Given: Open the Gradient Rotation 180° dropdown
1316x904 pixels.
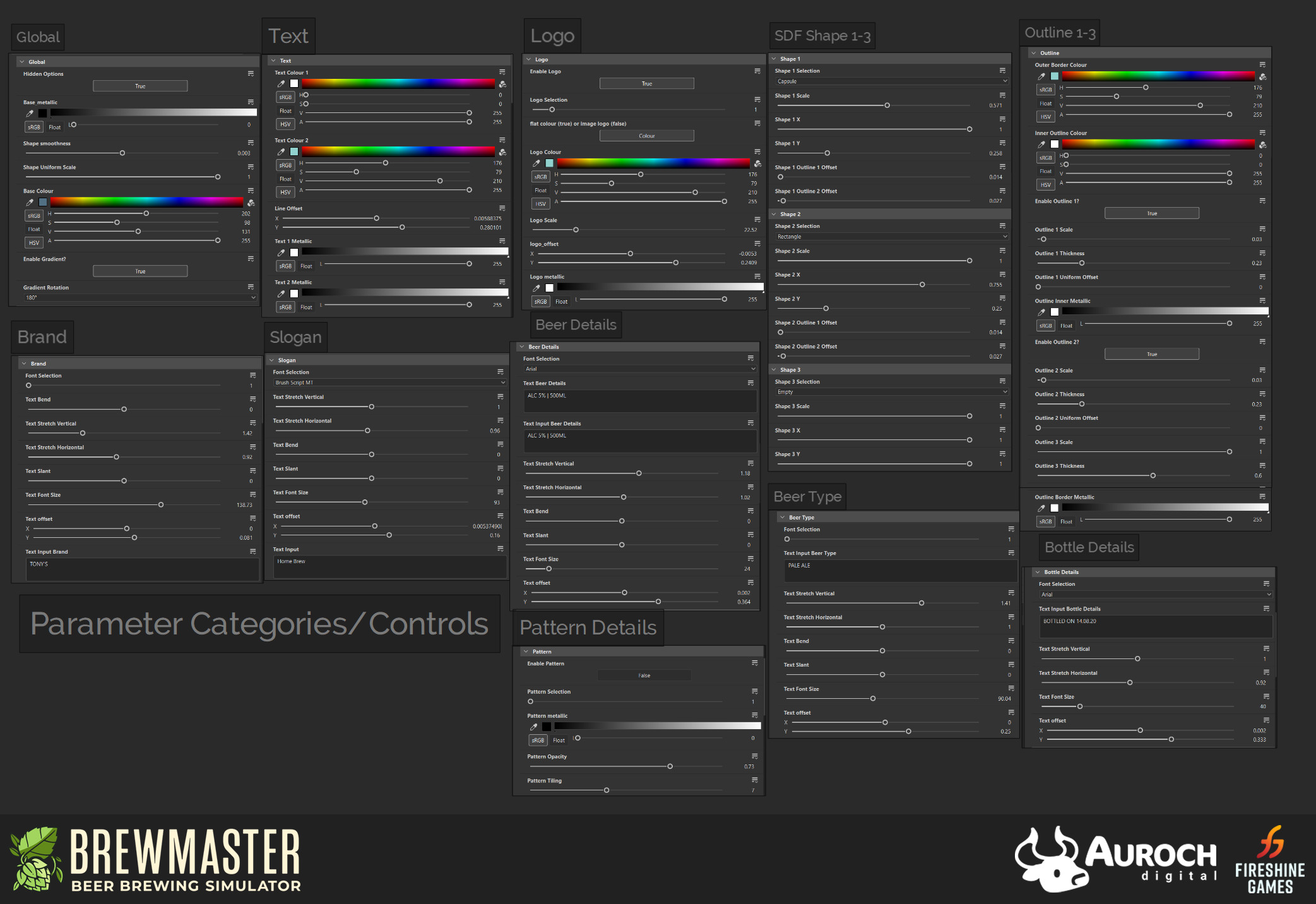Looking at the screenshot, I should [140, 297].
